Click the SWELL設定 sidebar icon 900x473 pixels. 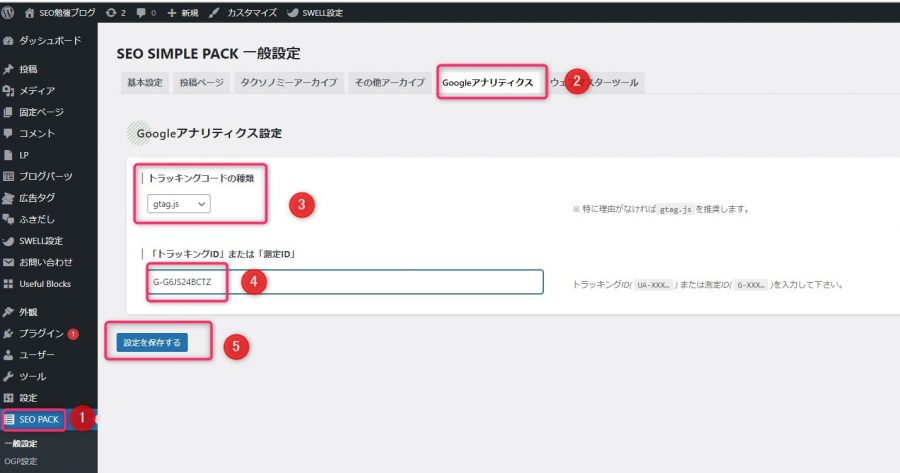tap(8, 241)
